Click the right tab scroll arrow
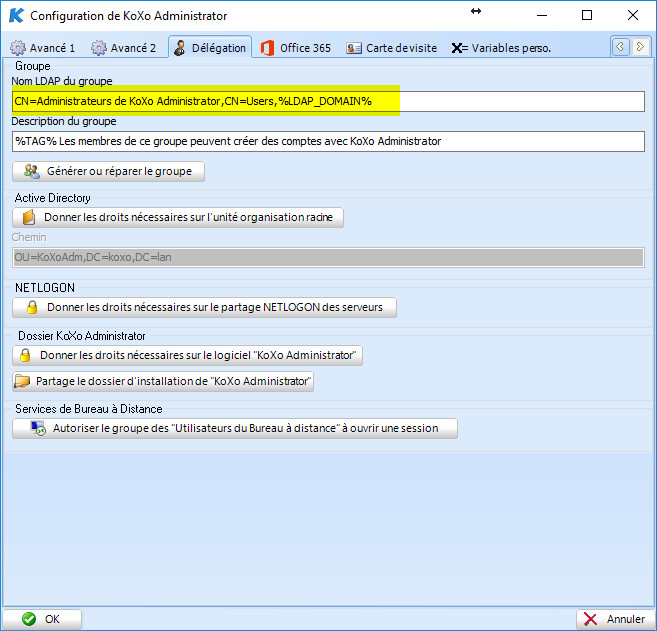Viewport: 657px width, 631px height. click(640, 47)
